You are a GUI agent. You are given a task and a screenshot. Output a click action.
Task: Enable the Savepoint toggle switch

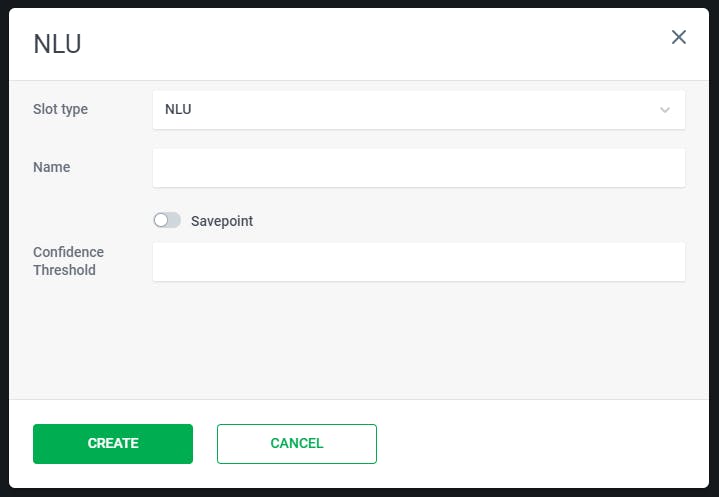167,220
